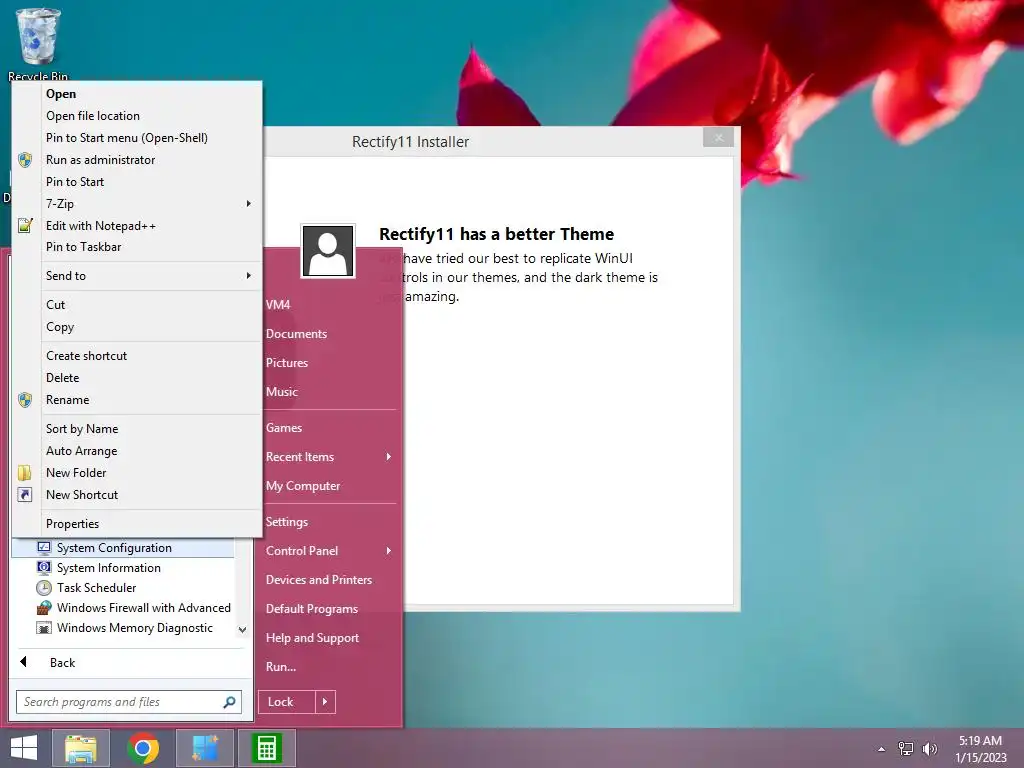
Task: Show hidden tray icons arrow
Action: [882, 749]
